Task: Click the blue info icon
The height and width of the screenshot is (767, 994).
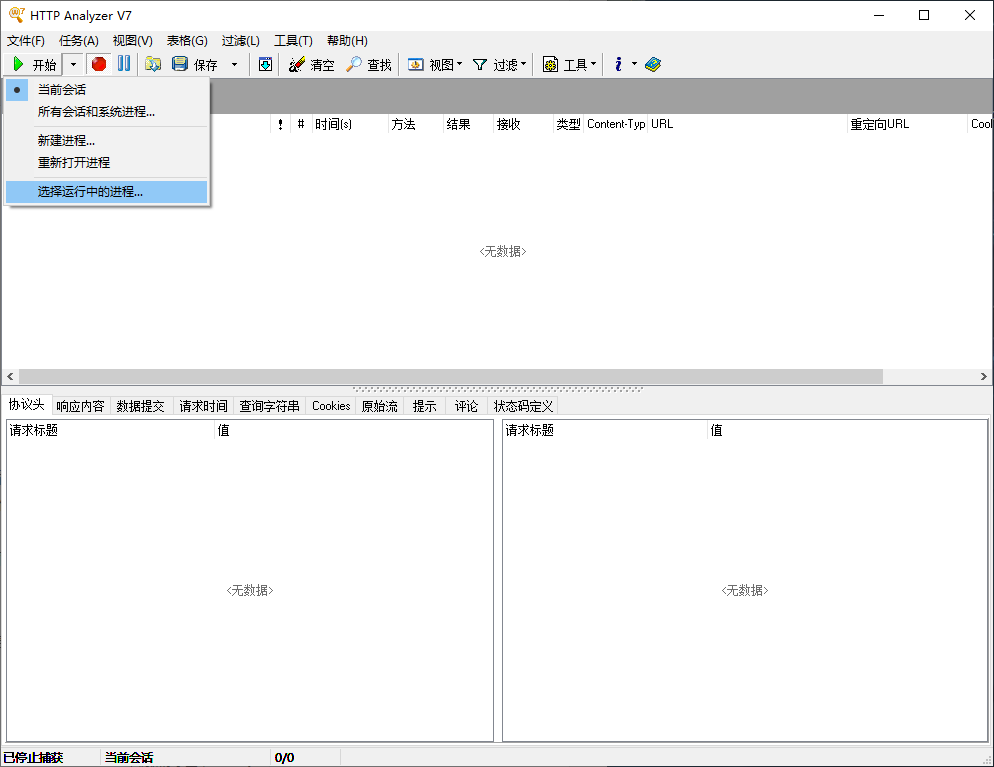Action: [x=618, y=64]
